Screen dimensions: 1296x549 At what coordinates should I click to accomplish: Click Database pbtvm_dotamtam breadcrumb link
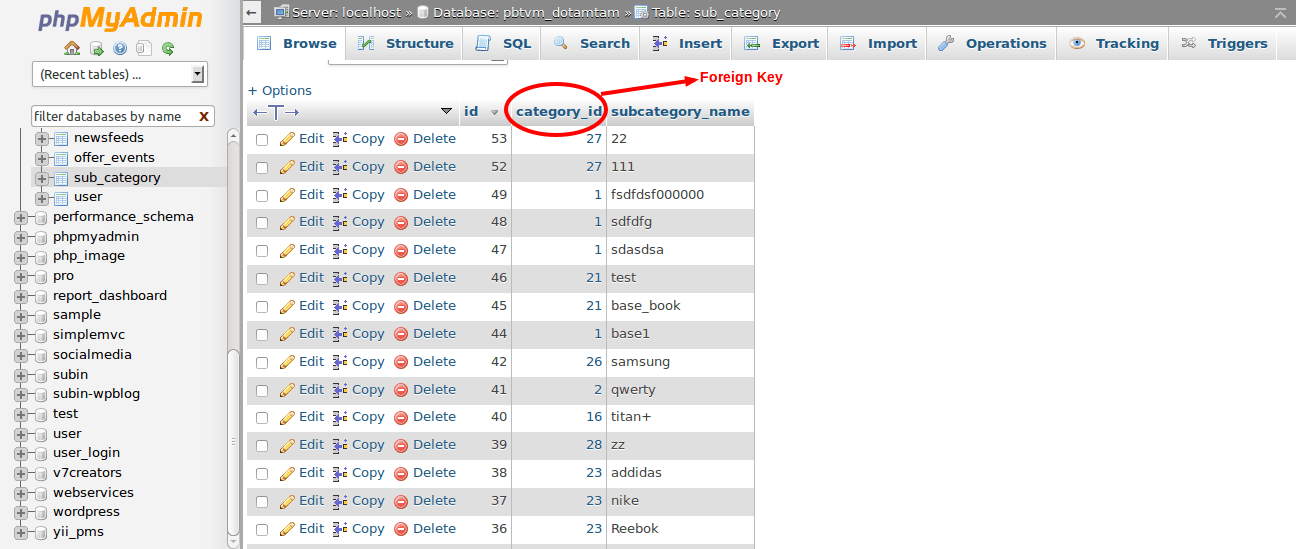click(524, 13)
